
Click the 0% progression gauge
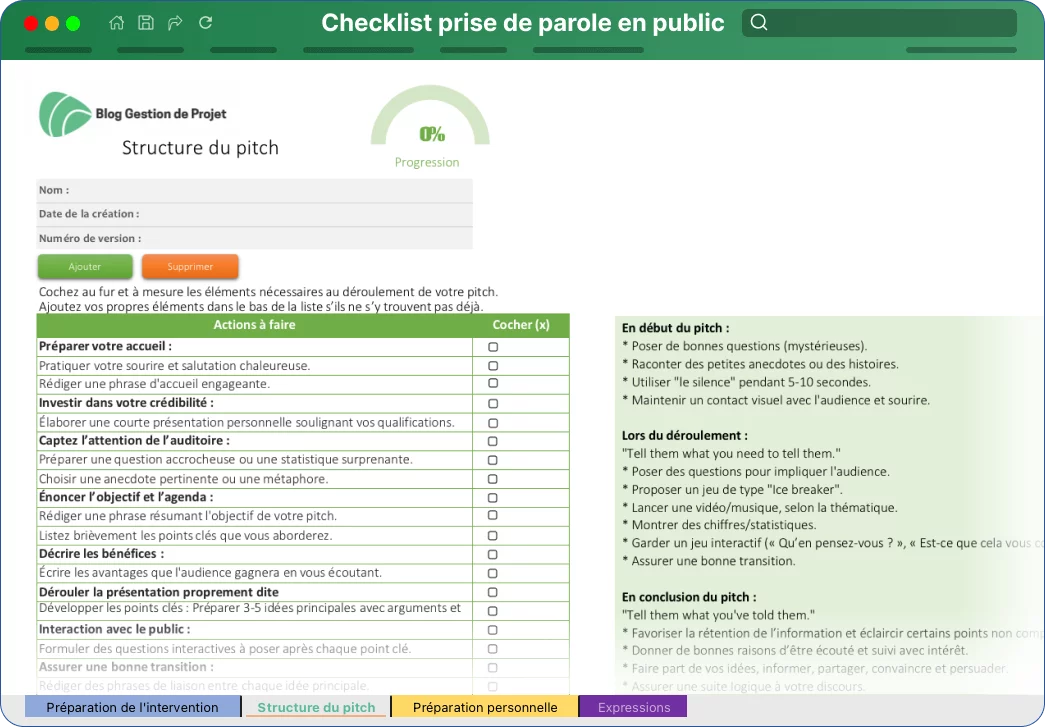tap(431, 117)
